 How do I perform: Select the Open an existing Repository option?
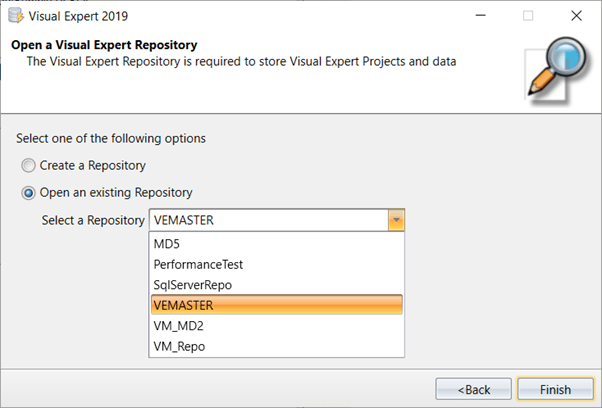[27, 192]
